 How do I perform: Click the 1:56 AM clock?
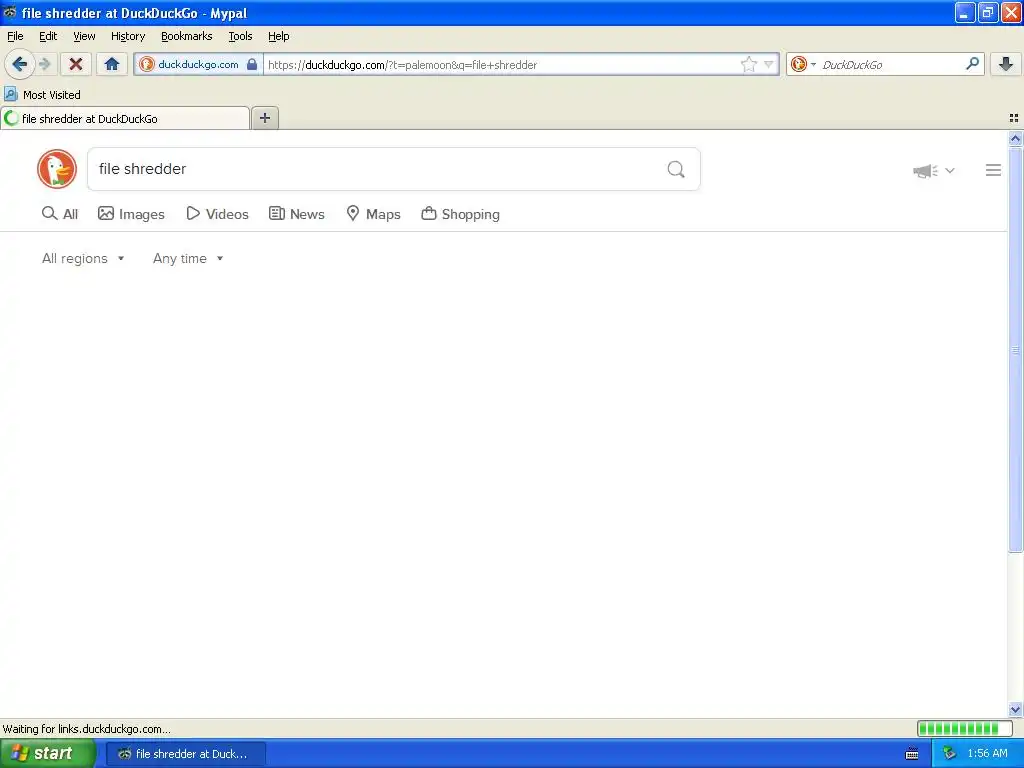click(987, 754)
